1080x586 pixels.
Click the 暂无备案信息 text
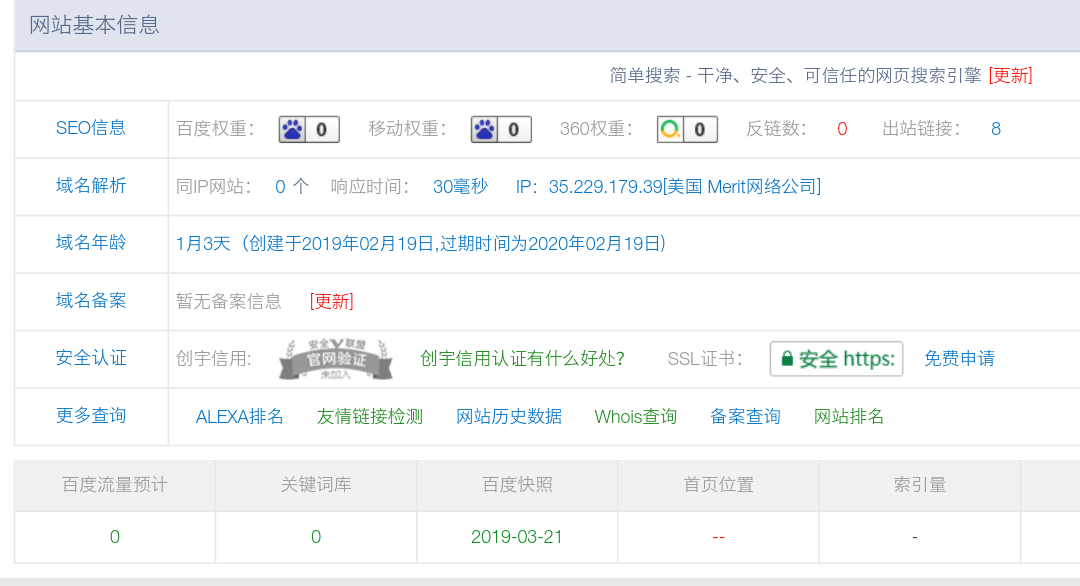229,302
